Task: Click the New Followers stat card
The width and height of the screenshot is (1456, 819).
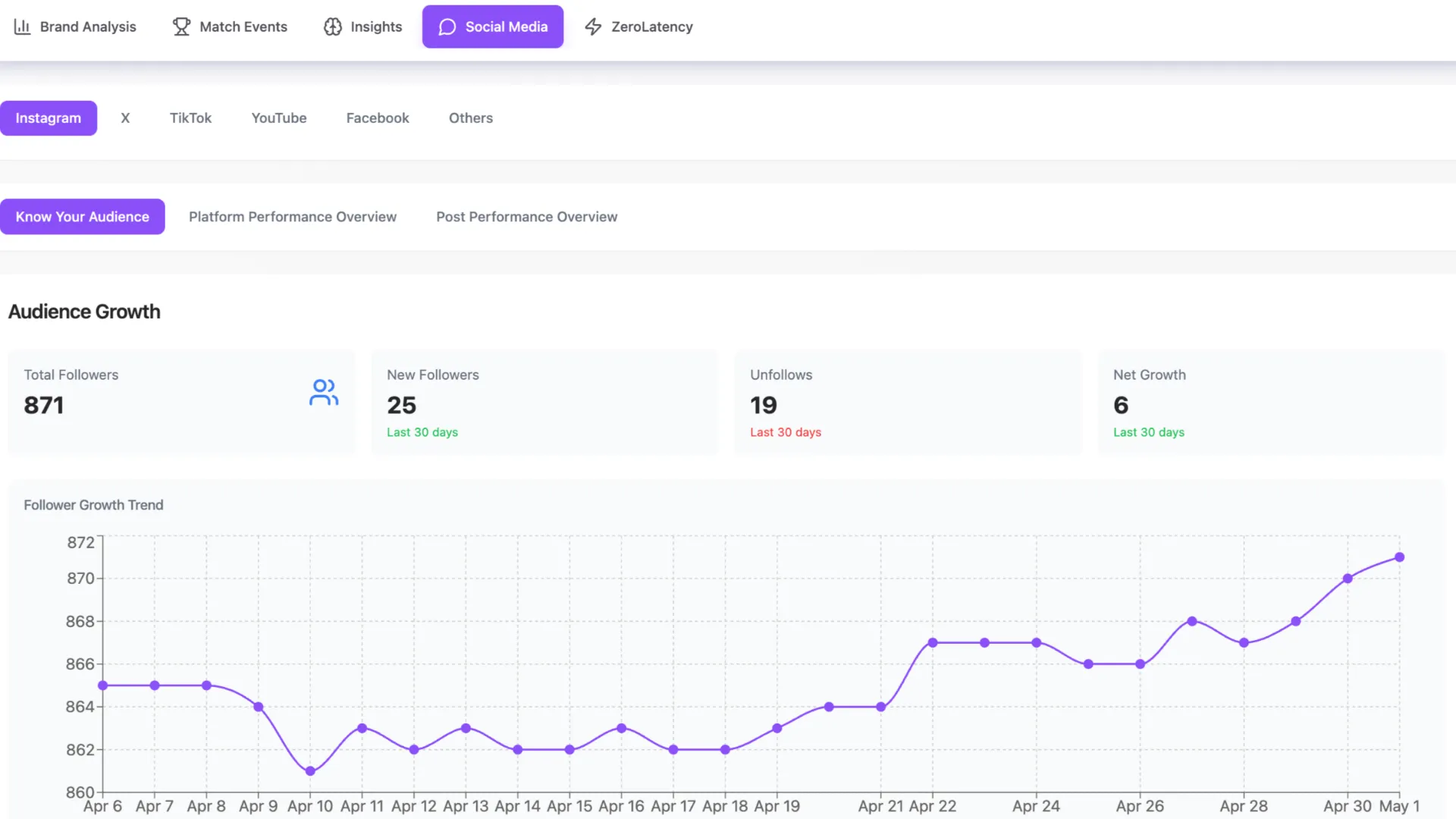Action: point(544,402)
